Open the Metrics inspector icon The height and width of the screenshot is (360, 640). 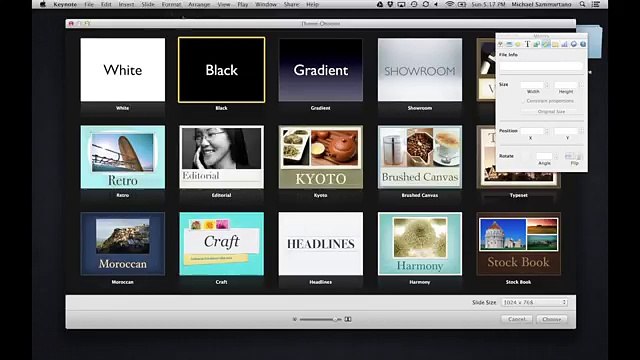pos(546,44)
